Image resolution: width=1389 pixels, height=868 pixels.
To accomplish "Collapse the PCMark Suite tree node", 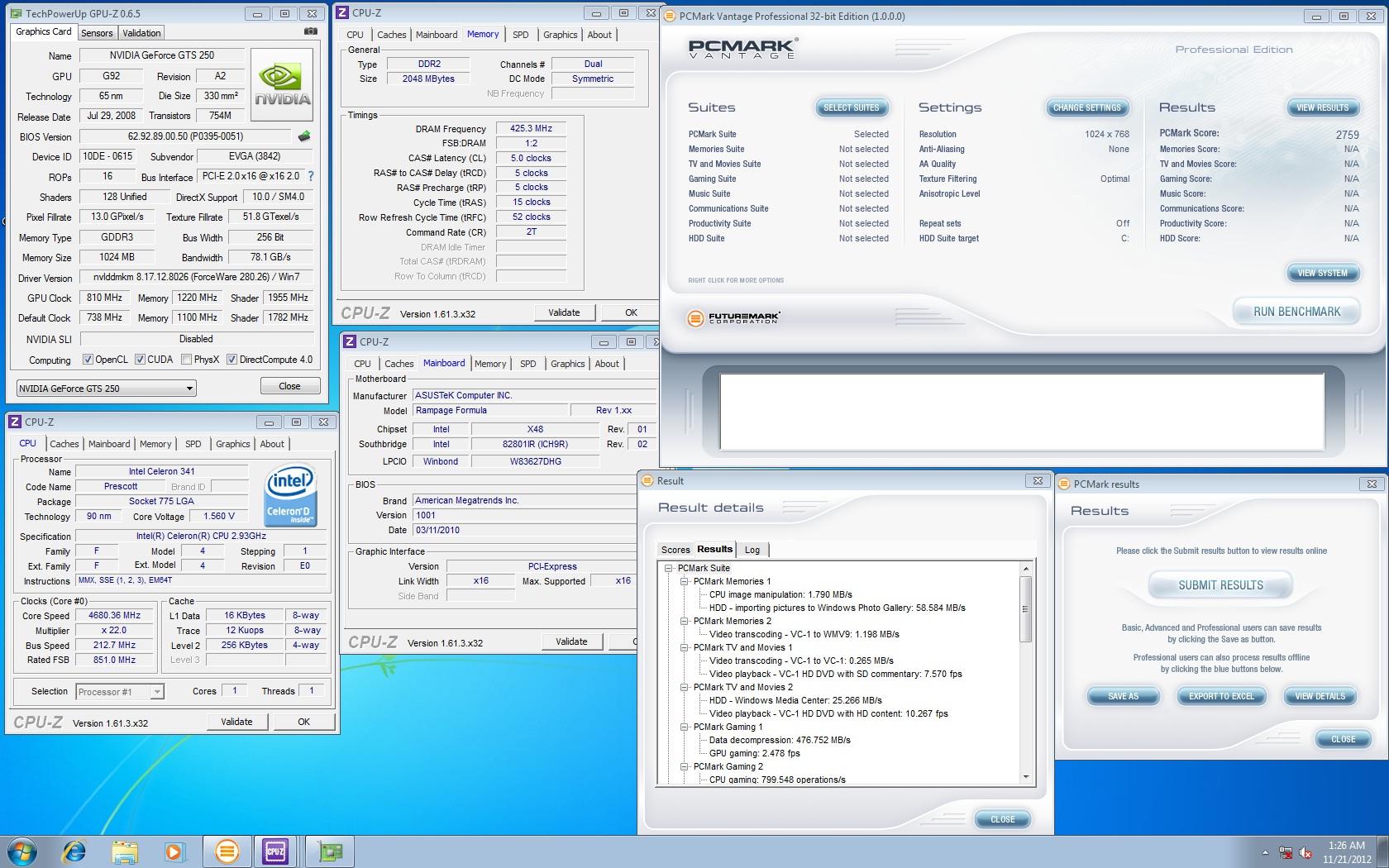I will click(x=669, y=568).
